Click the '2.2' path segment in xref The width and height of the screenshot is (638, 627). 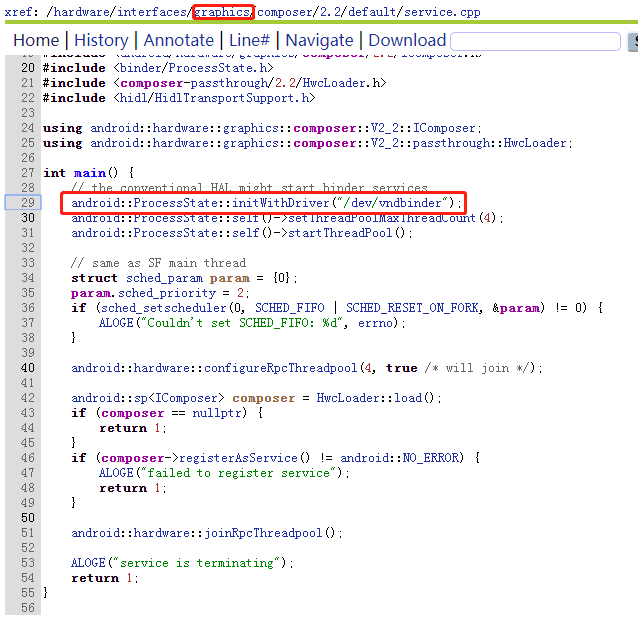[330, 12]
